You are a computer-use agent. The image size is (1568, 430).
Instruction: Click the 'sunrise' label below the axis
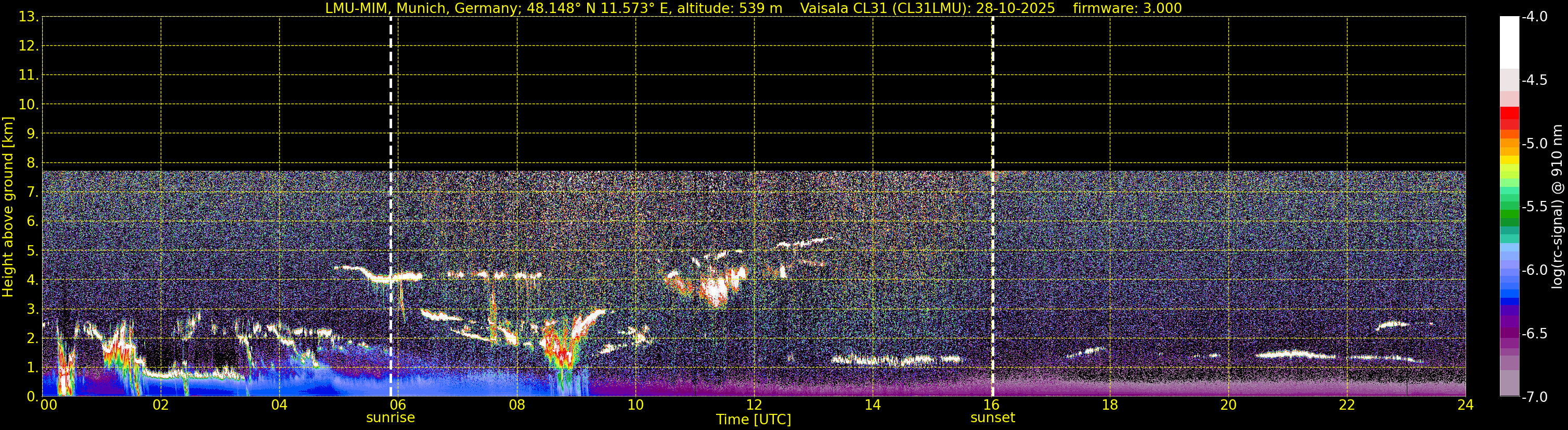391,418
